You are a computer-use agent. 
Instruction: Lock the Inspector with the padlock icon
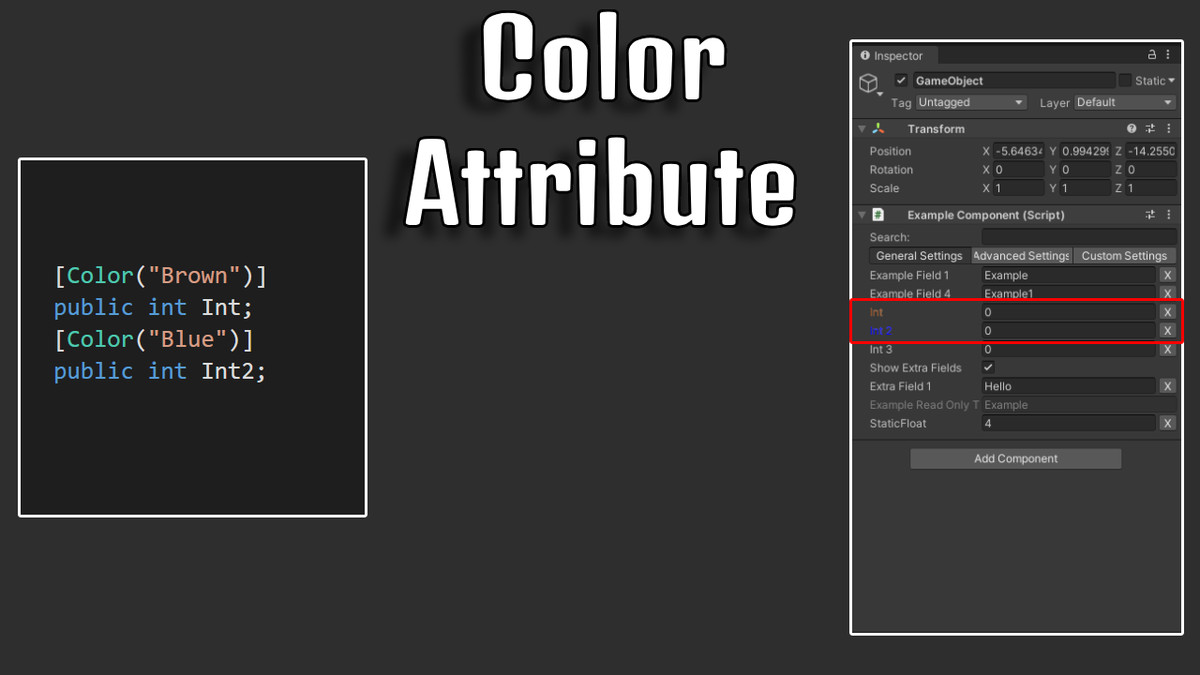[x=1152, y=56]
